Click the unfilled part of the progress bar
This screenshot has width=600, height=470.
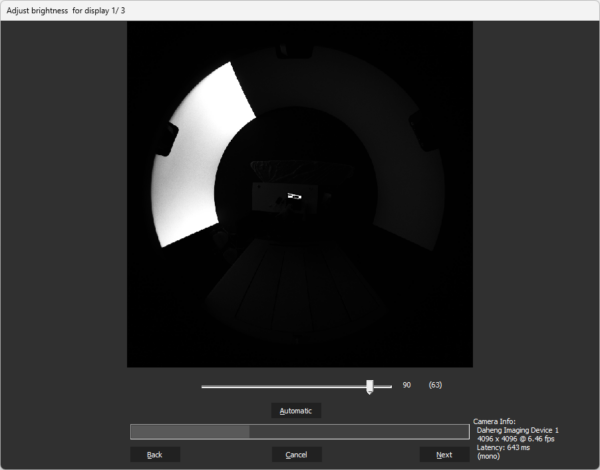click(x=358, y=432)
